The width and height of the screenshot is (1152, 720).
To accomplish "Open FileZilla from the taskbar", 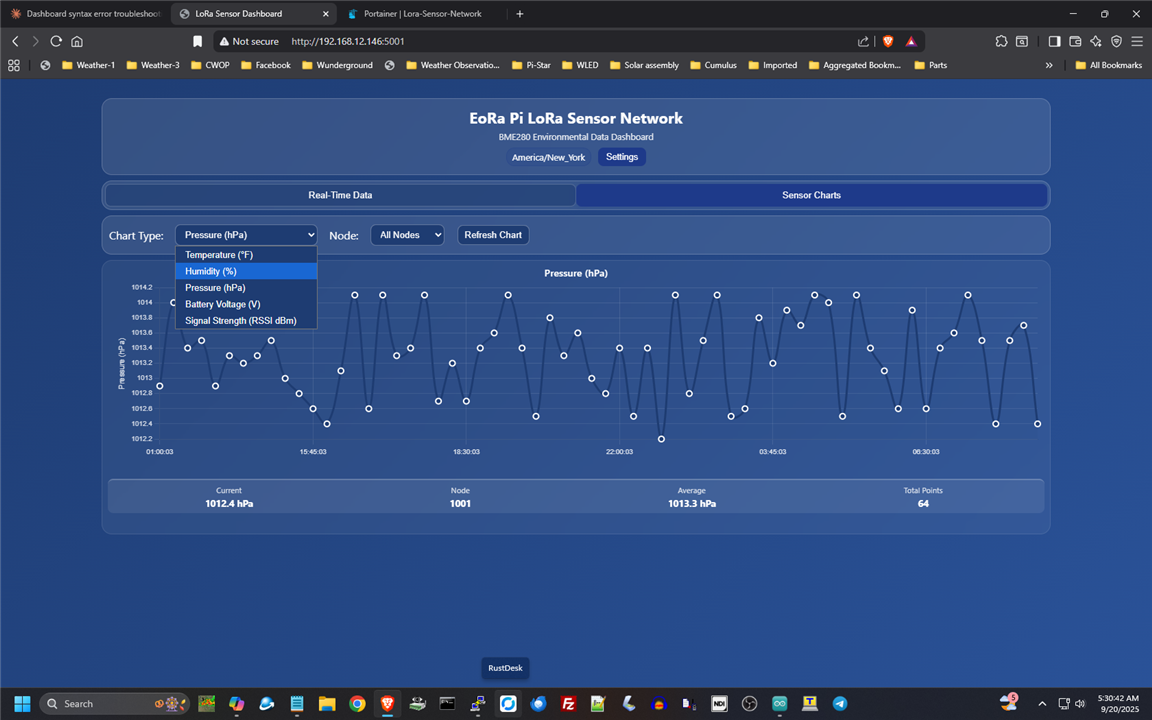I will click(x=568, y=704).
